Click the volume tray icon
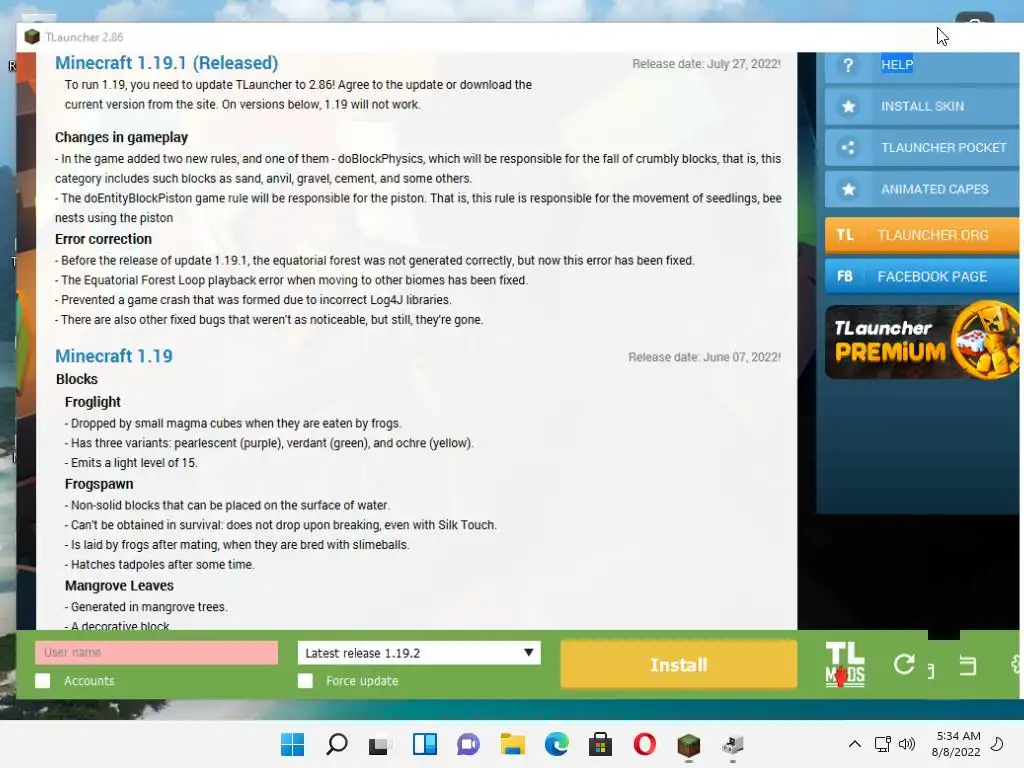The image size is (1024, 768). pos(906,744)
